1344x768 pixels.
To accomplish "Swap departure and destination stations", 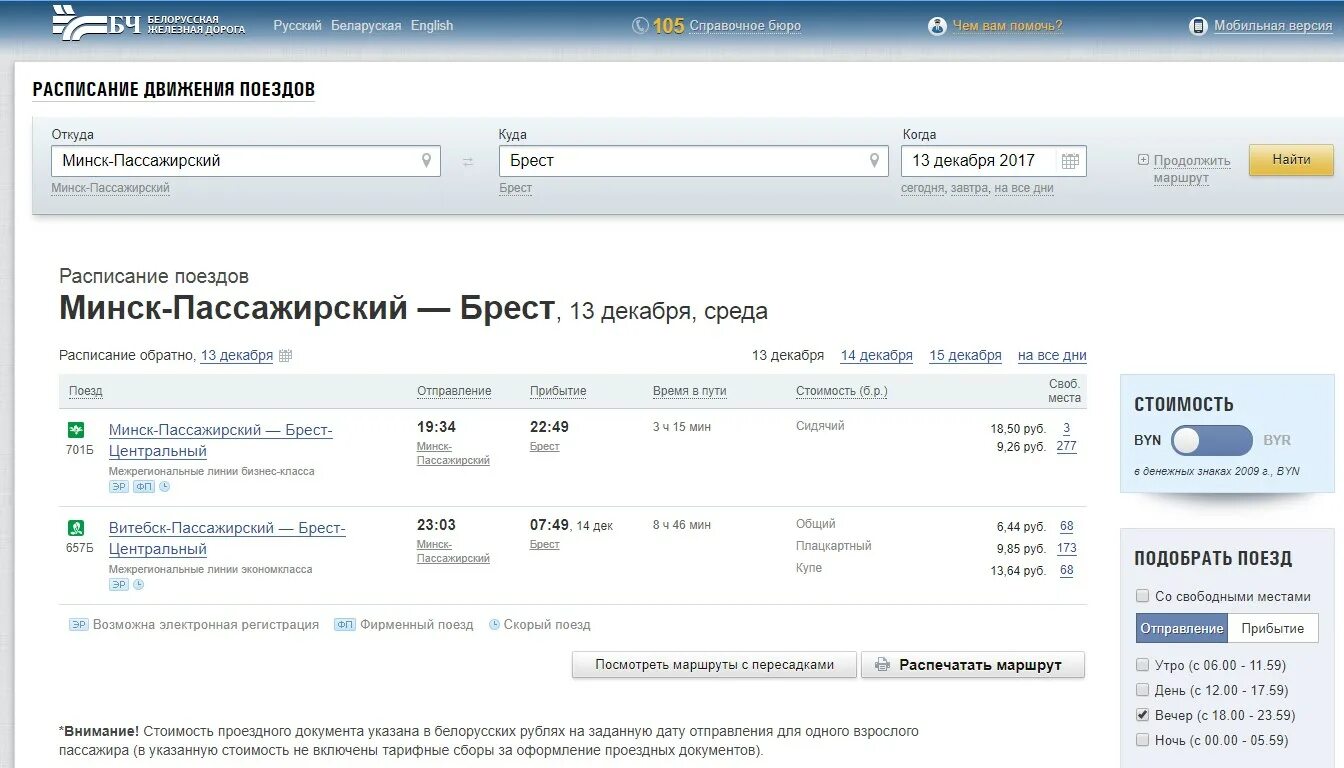I will click(468, 161).
